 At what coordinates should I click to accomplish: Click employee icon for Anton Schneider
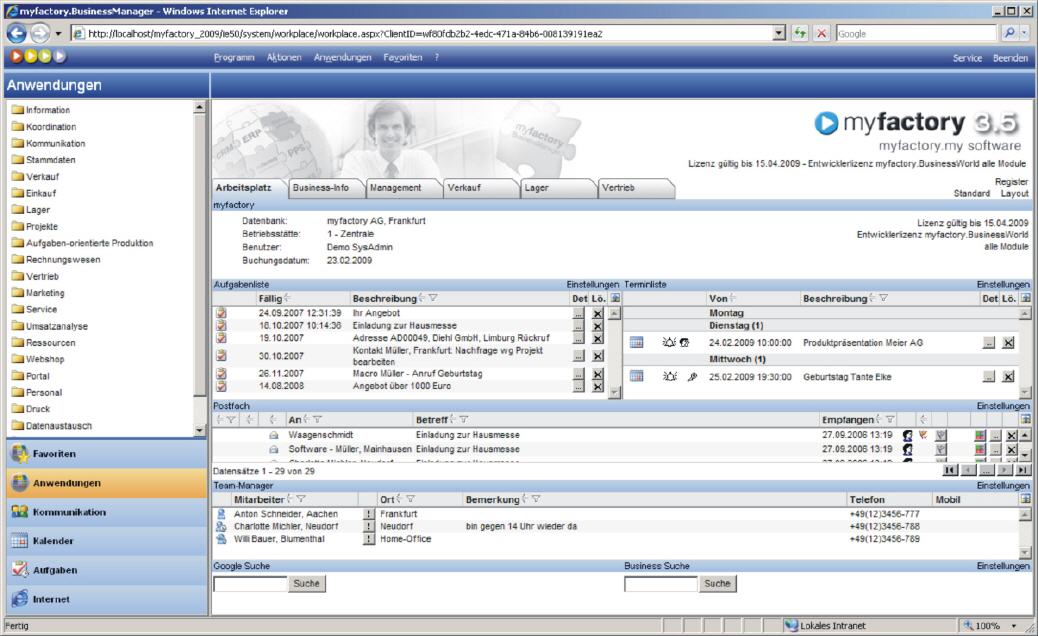(221, 514)
